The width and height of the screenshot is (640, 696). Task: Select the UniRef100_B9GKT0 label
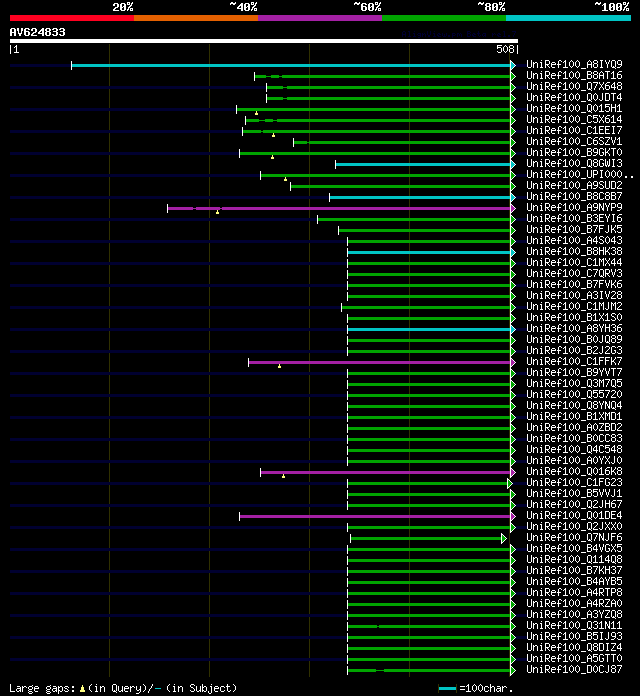574,152
